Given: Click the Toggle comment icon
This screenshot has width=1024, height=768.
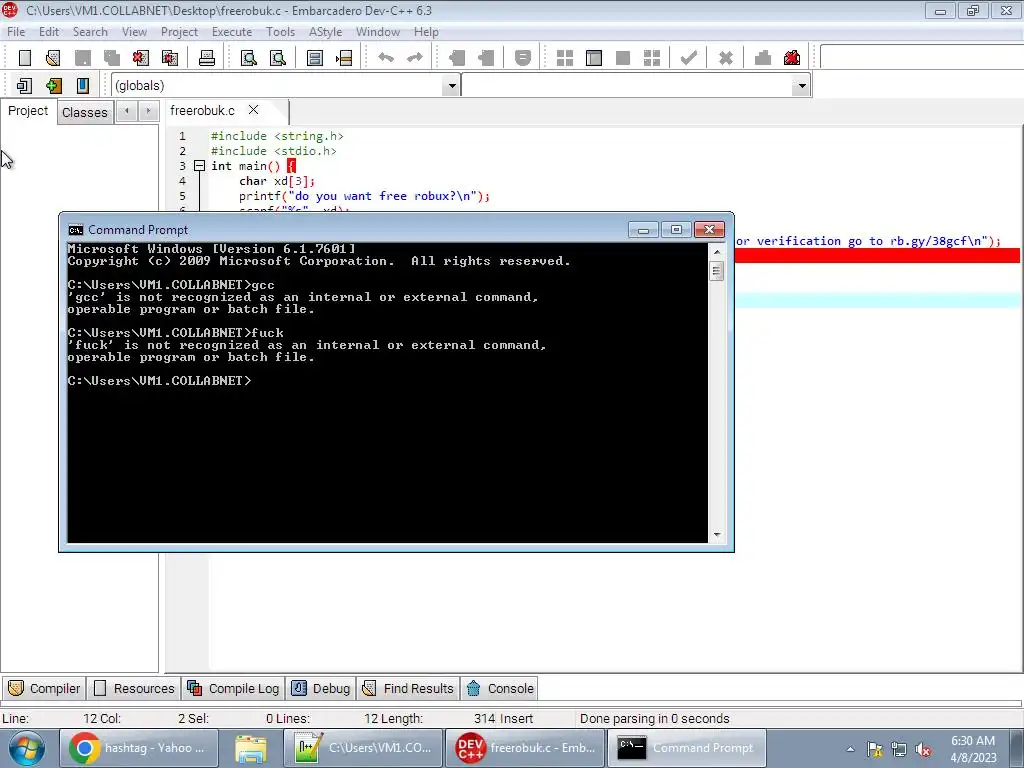Looking at the screenshot, I should [x=522, y=58].
